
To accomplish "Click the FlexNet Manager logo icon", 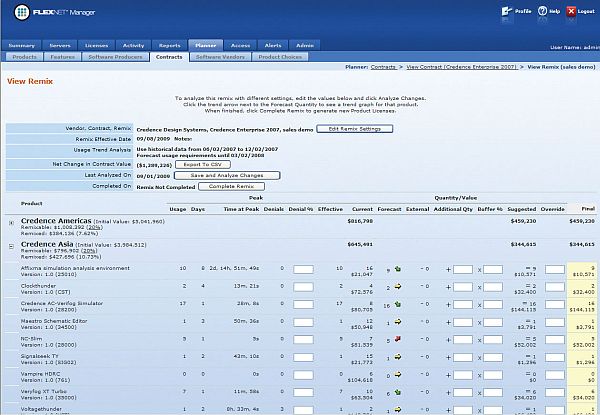I will point(22,13).
